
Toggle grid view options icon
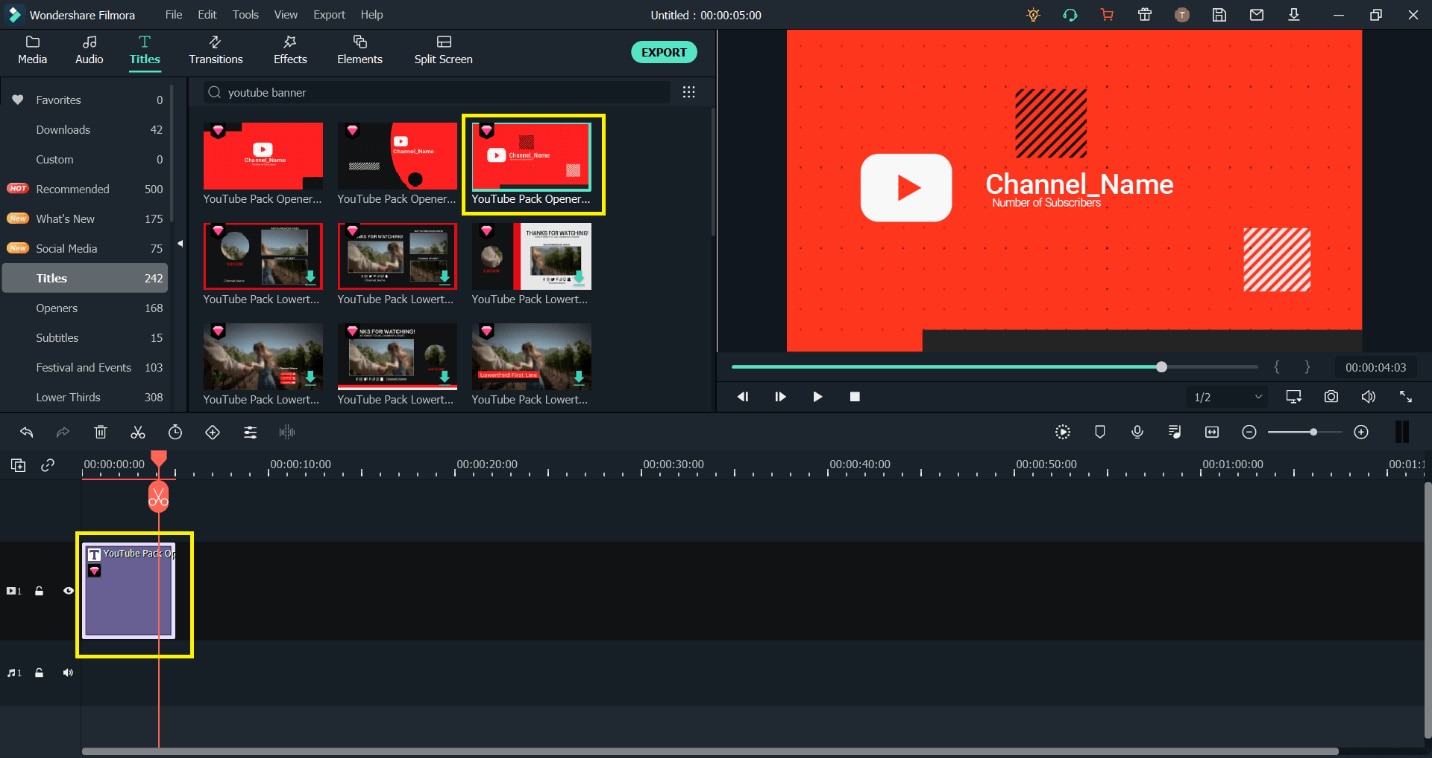pyautogui.click(x=689, y=92)
